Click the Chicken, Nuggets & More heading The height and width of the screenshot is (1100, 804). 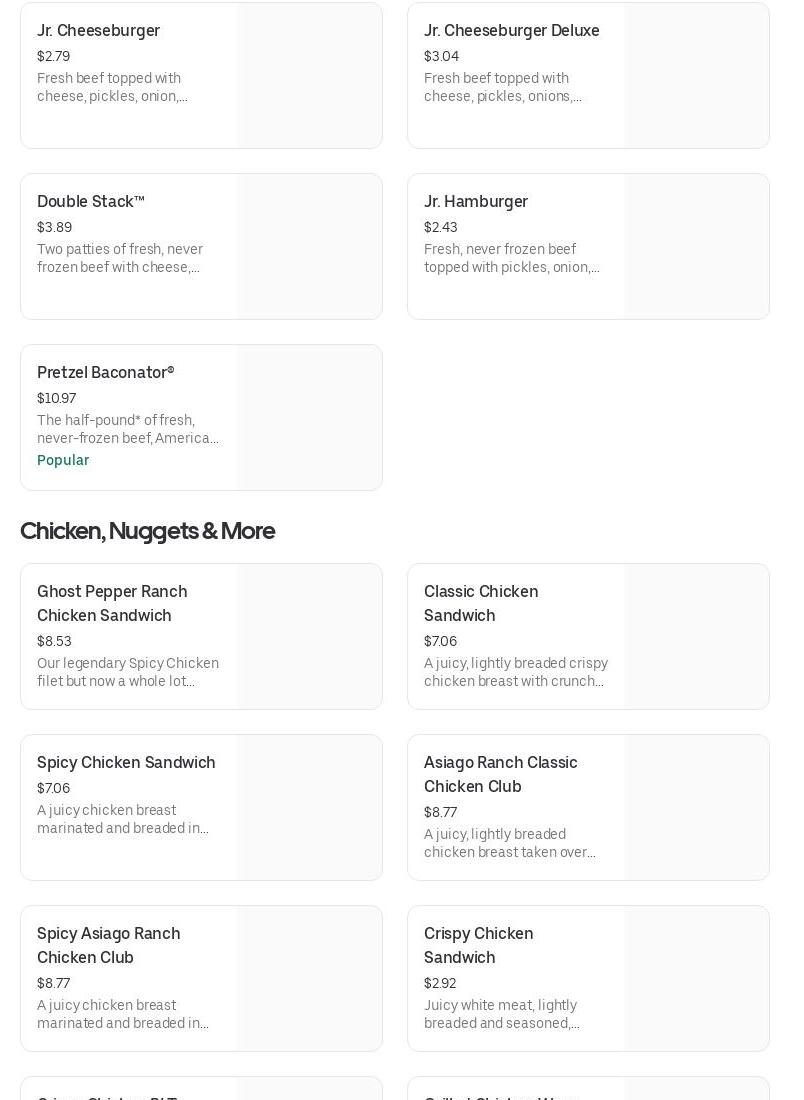(x=147, y=531)
